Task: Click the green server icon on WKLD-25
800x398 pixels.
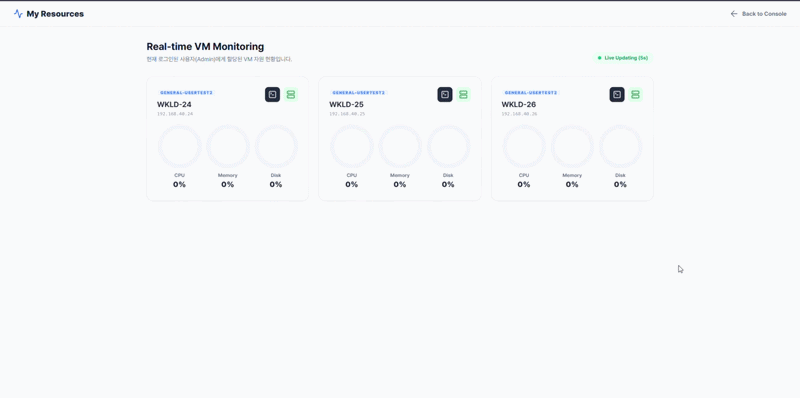Action: (x=463, y=94)
